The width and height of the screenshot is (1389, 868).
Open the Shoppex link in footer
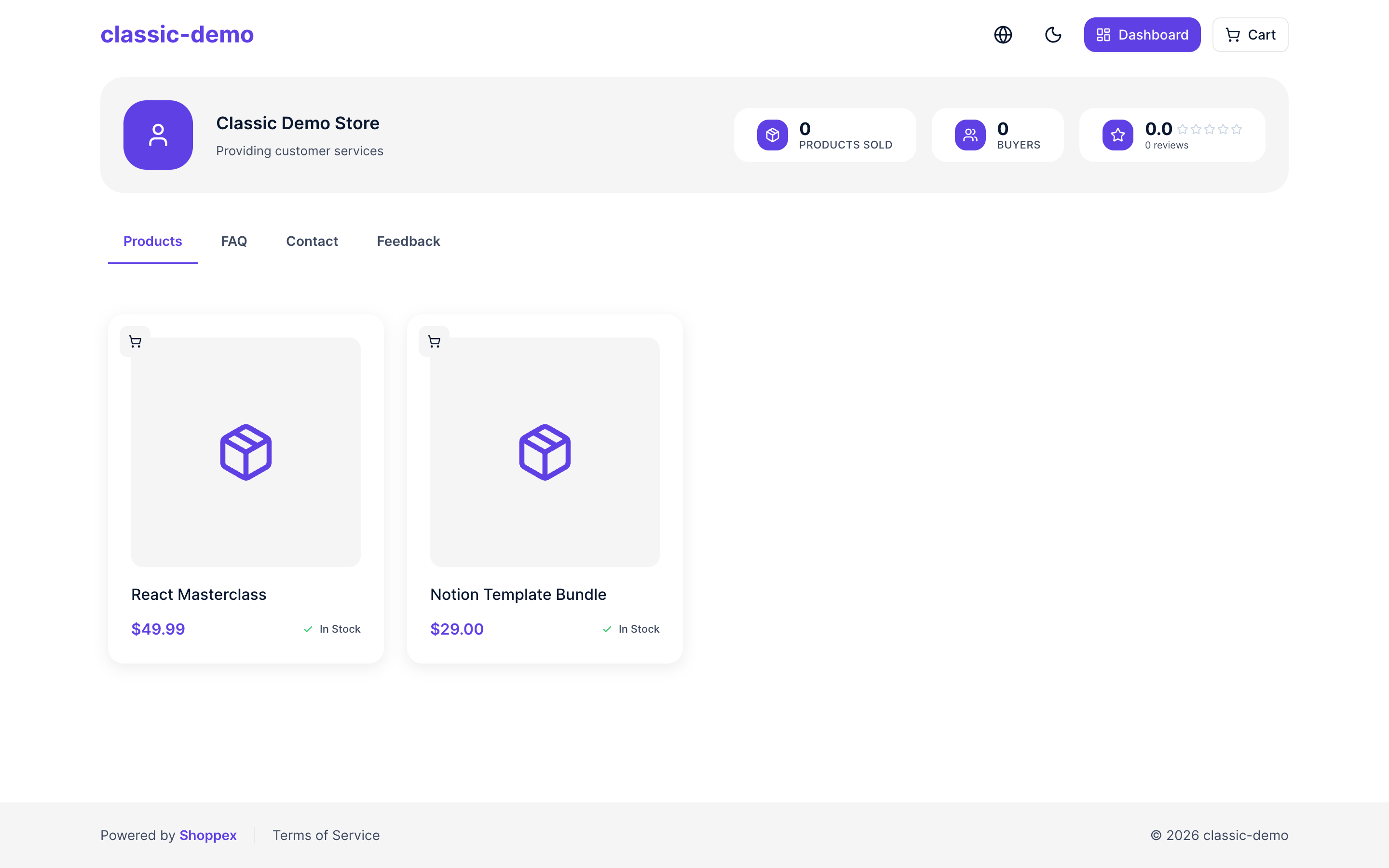point(207,835)
